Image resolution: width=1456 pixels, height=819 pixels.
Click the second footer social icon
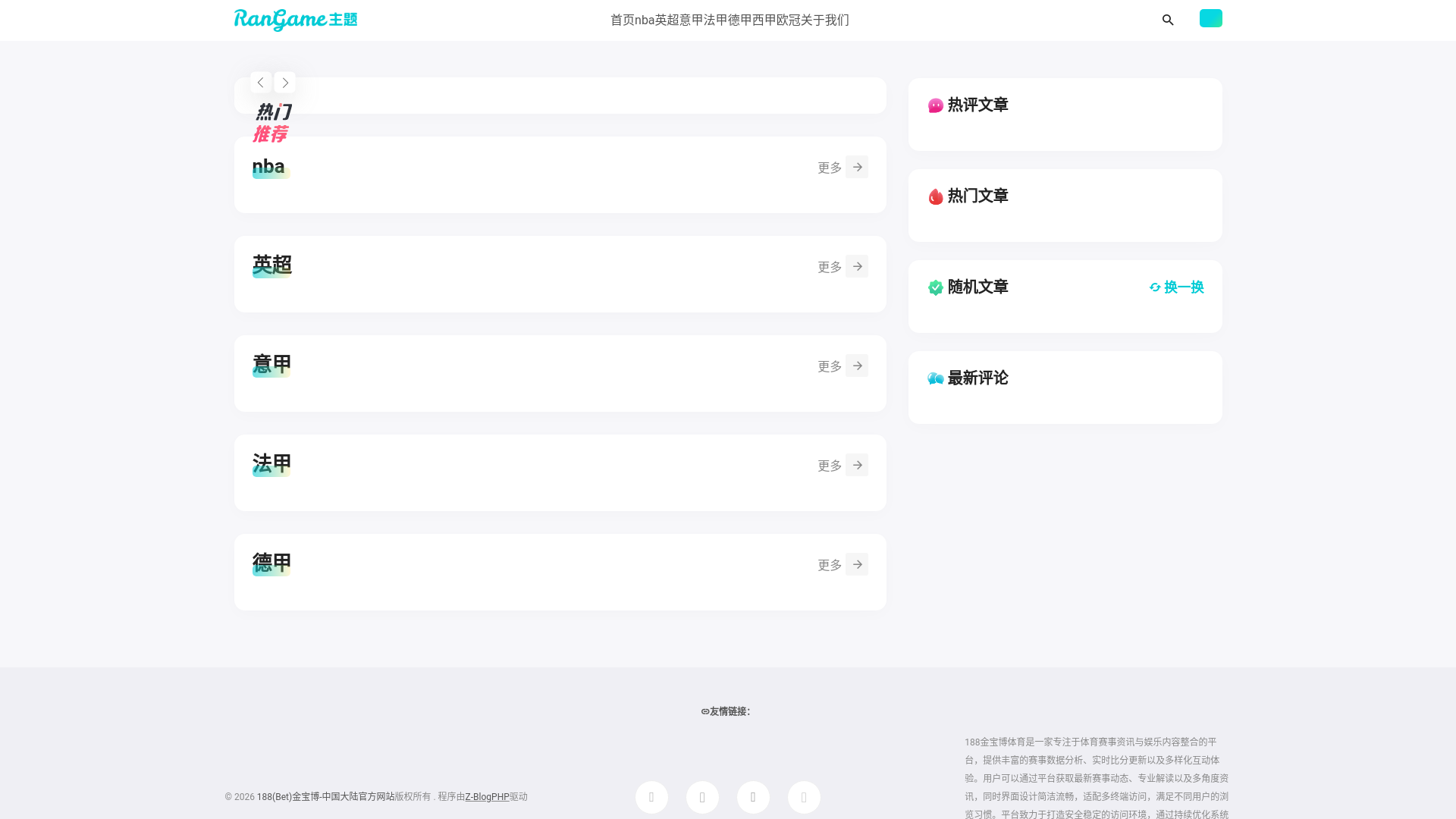pyautogui.click(x=702, y=797)
